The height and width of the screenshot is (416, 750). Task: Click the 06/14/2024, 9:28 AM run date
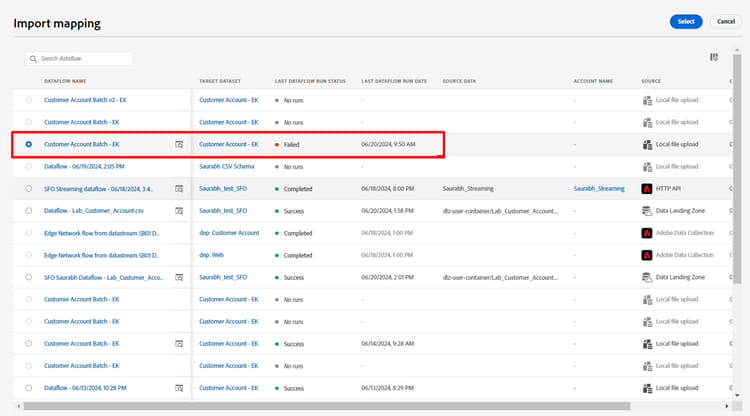tap(388, 344)
